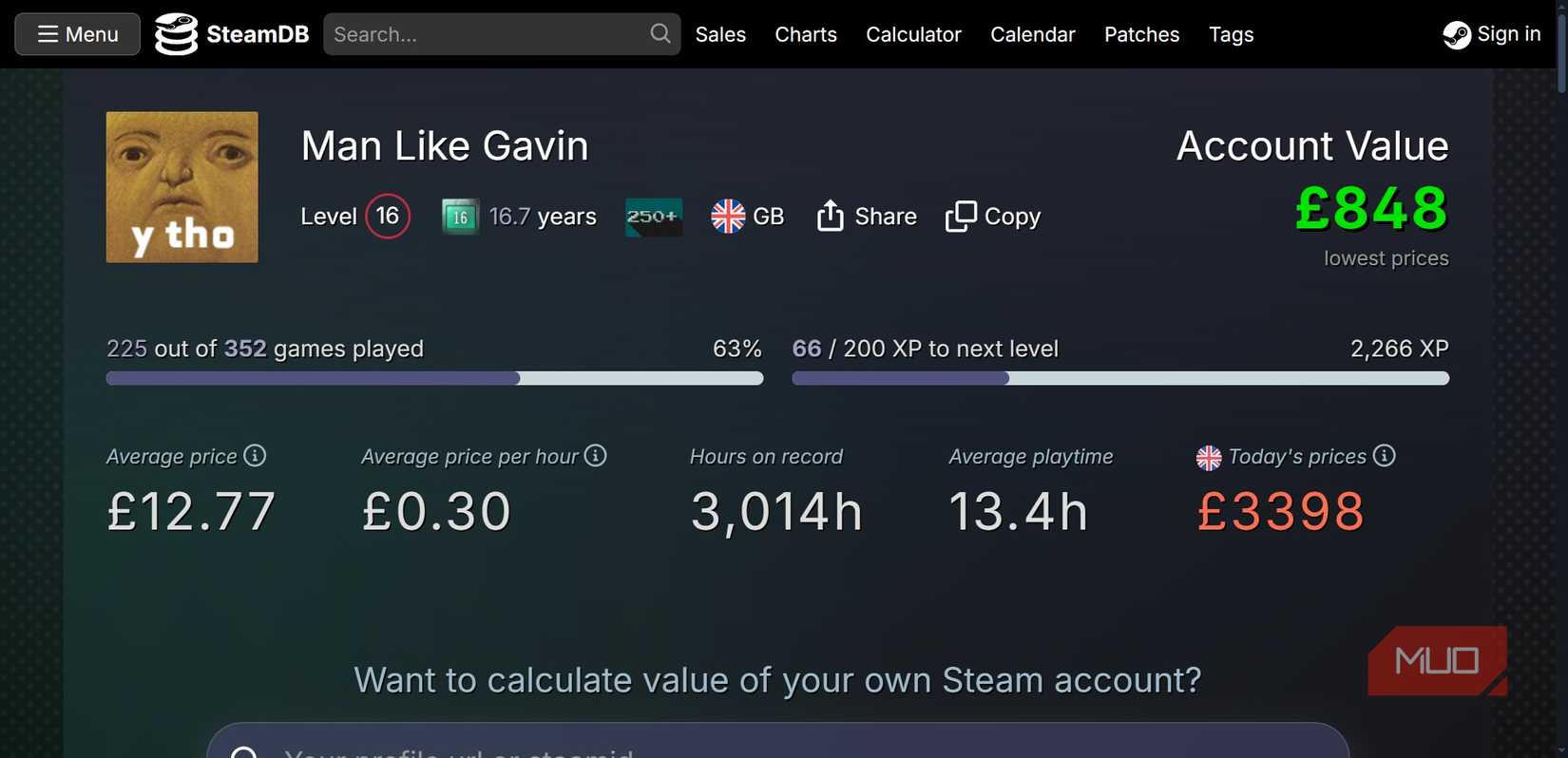Click the Man Like Gavin profile name

pyautogui.click(x=445, y=146)
